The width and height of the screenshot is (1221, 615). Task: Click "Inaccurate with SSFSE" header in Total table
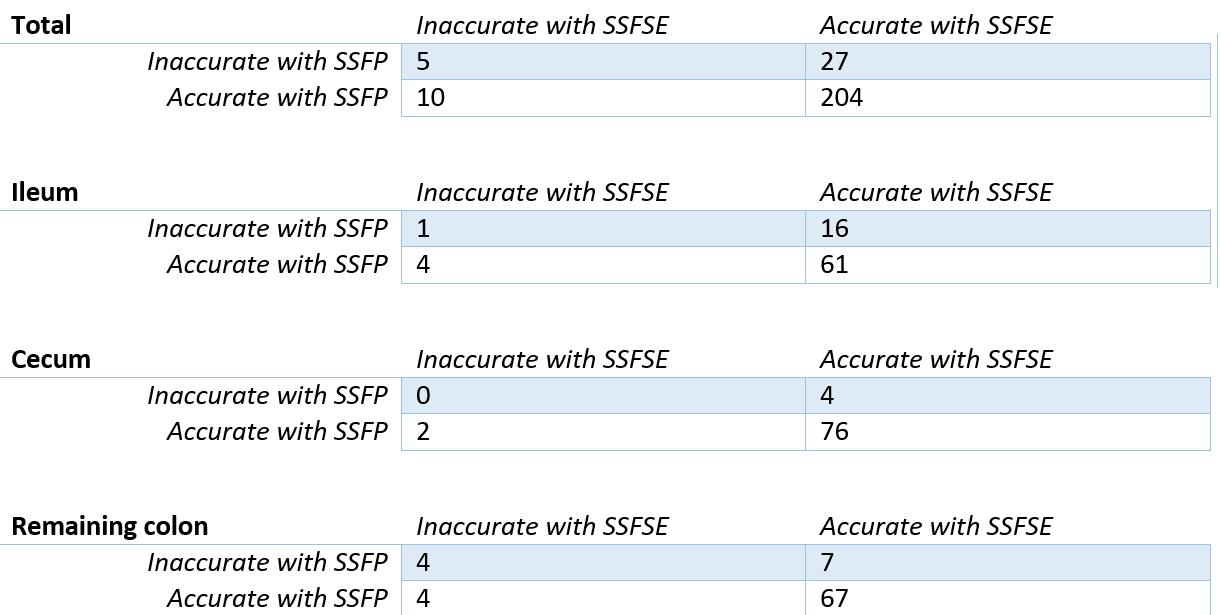click(x=542, y=26)
